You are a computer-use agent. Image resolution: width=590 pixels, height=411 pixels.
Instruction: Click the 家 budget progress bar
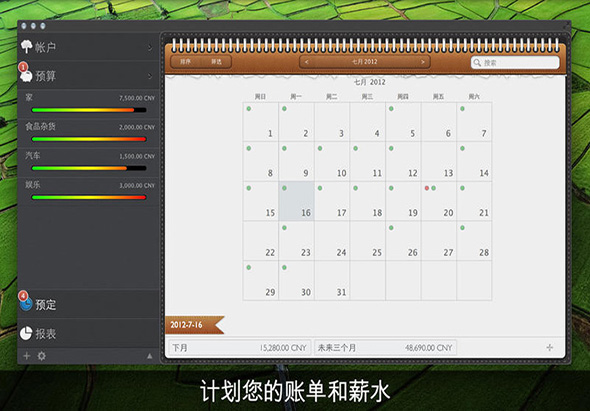coord(89,110)
